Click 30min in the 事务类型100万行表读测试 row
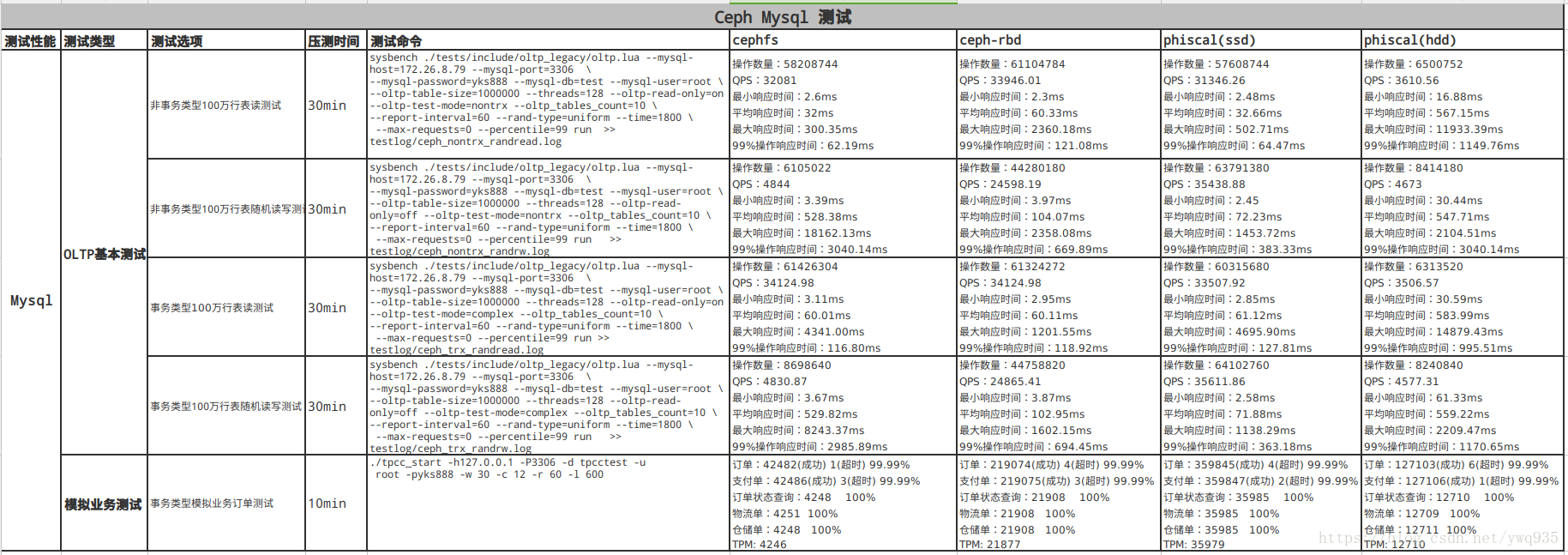This screenshot has width=1568, height=555. (x=336, y=307)
